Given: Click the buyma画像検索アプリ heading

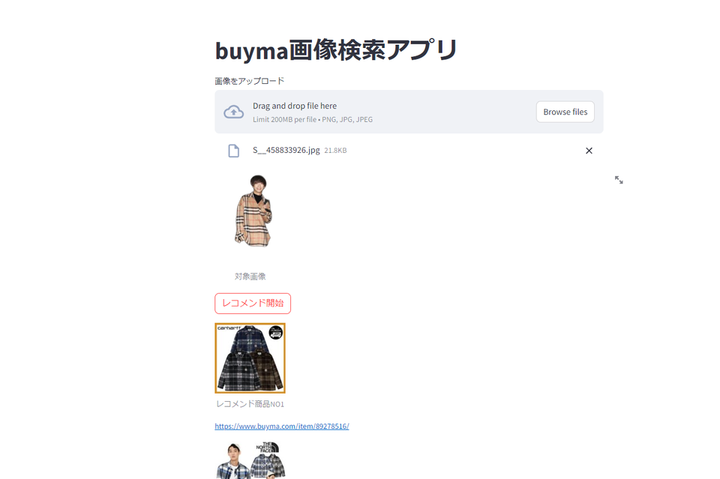Looking at the screenshot, I should tap(336, 50).
